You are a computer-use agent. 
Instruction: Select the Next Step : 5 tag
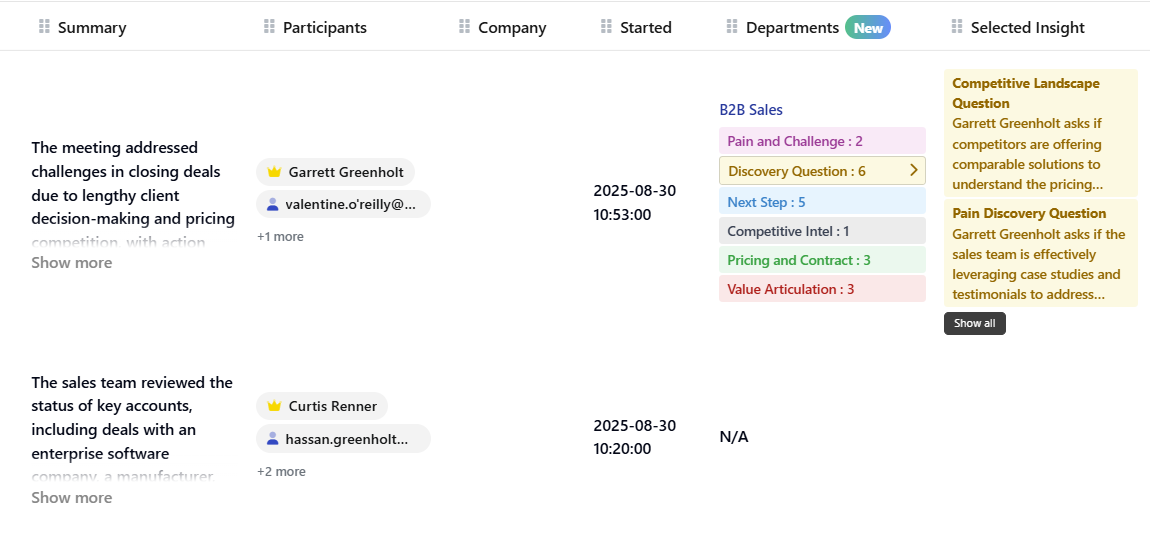pyautogui.click(x=766, y=202)
